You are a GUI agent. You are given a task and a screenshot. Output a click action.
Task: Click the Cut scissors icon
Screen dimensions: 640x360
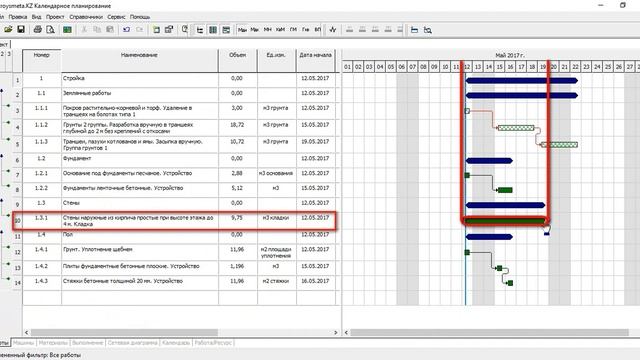coord(84,29)
